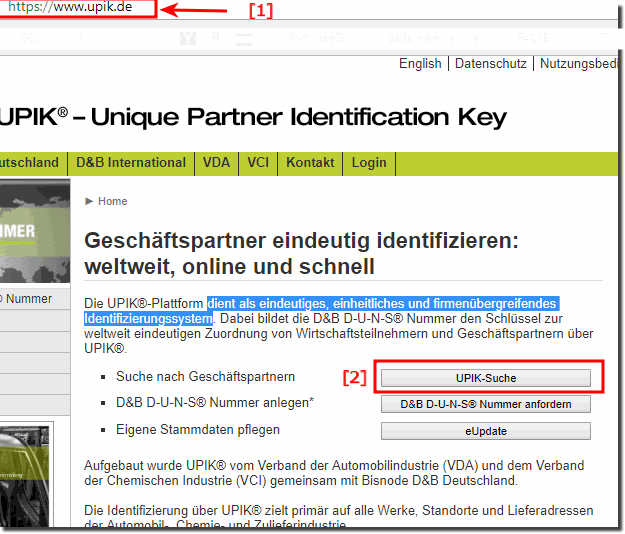Click the Home breadcrumb link
The width and height of the screenshot is (625, 534).
pyautogui.click(x=113, y=201)
